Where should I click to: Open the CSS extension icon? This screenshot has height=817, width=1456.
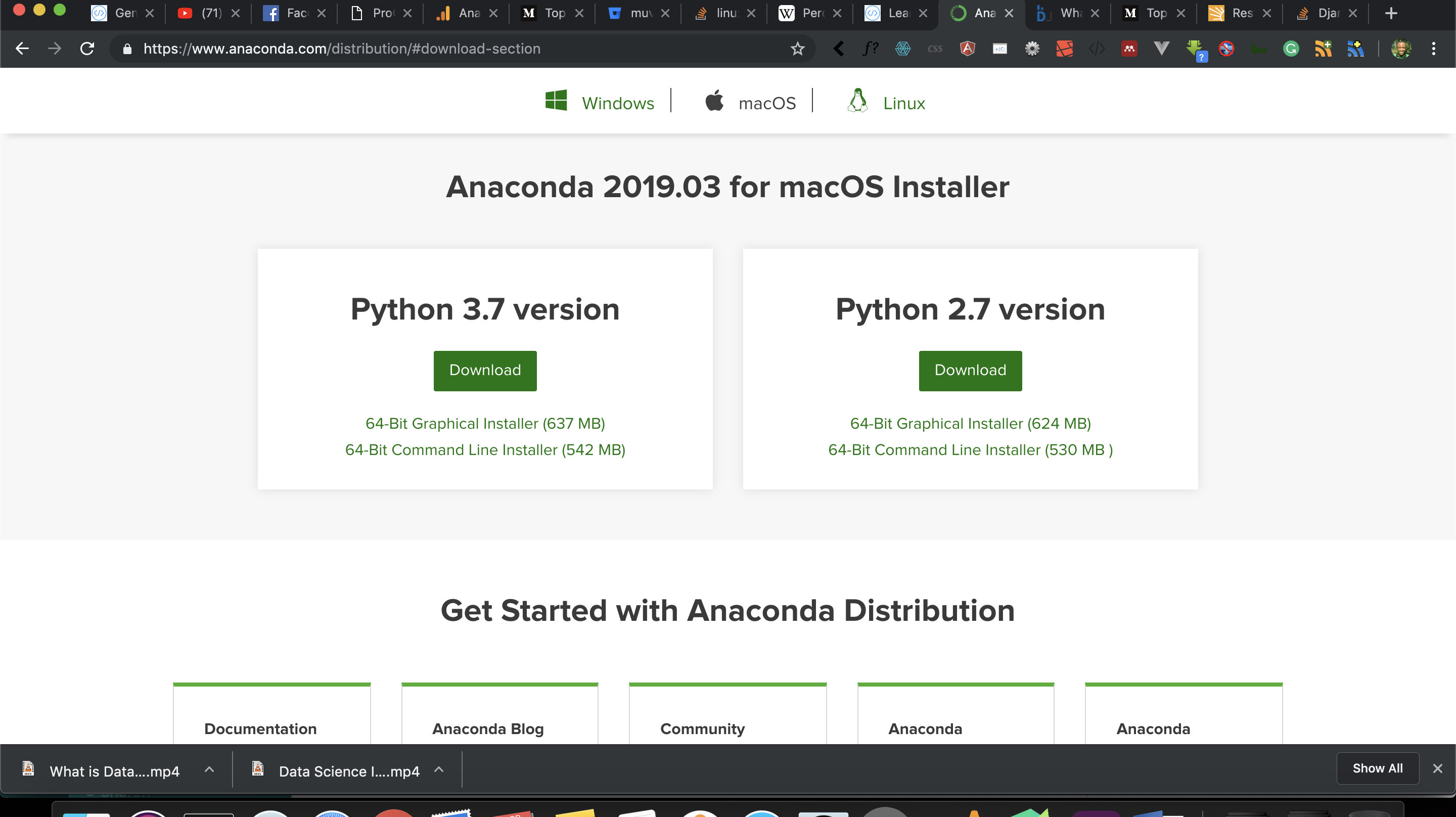tap(935, 49)
